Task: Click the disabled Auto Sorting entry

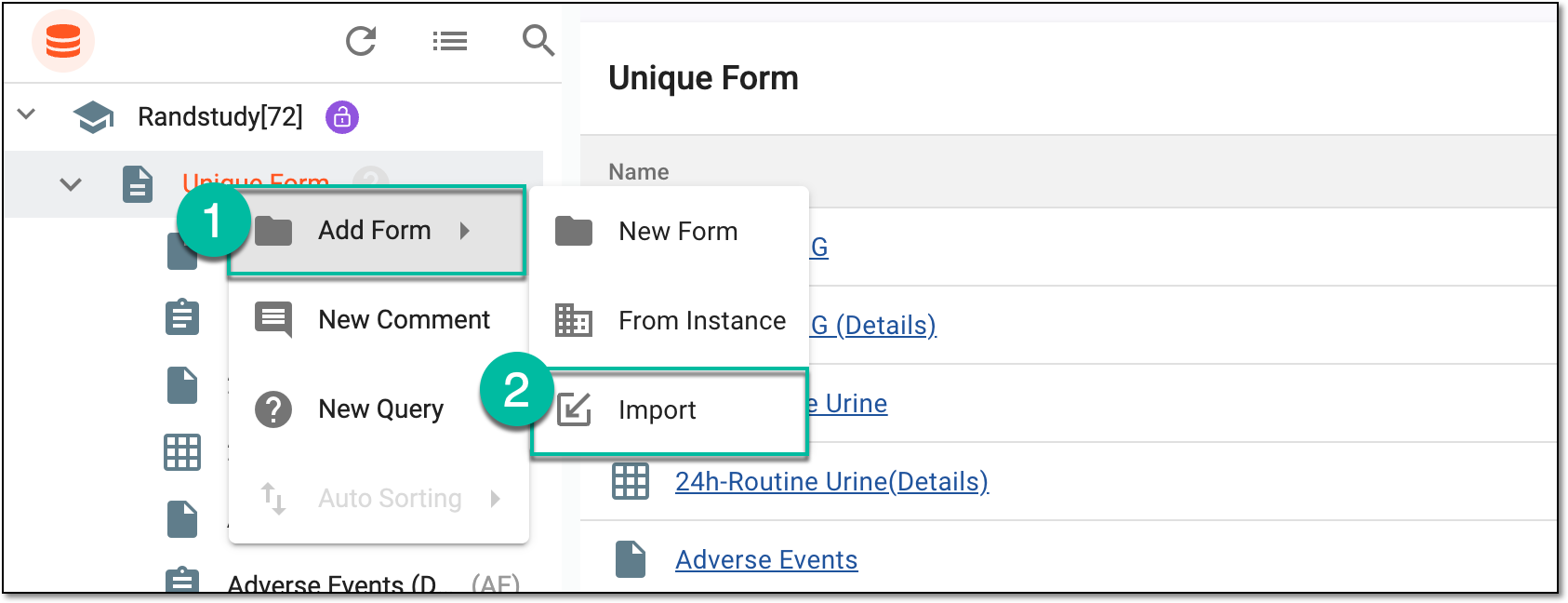Action: tap(379, 499)
